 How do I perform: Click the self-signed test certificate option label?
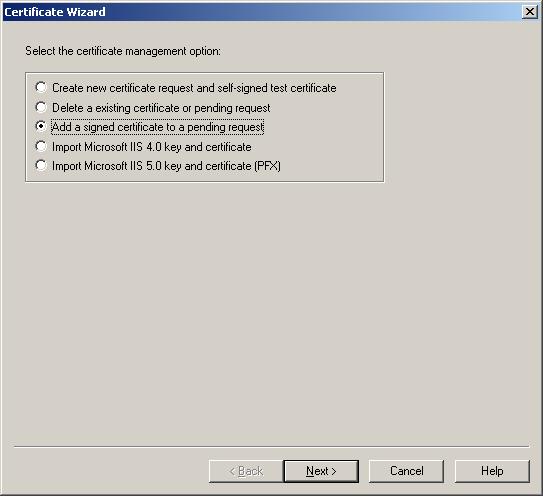click(x=194, y=88)
